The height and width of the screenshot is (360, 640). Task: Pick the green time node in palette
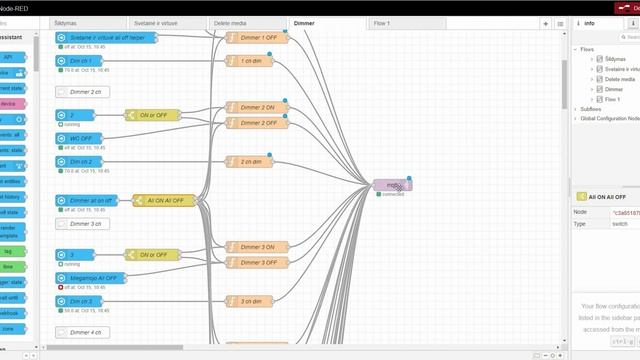pyautogui.click(x=12, y=267)
